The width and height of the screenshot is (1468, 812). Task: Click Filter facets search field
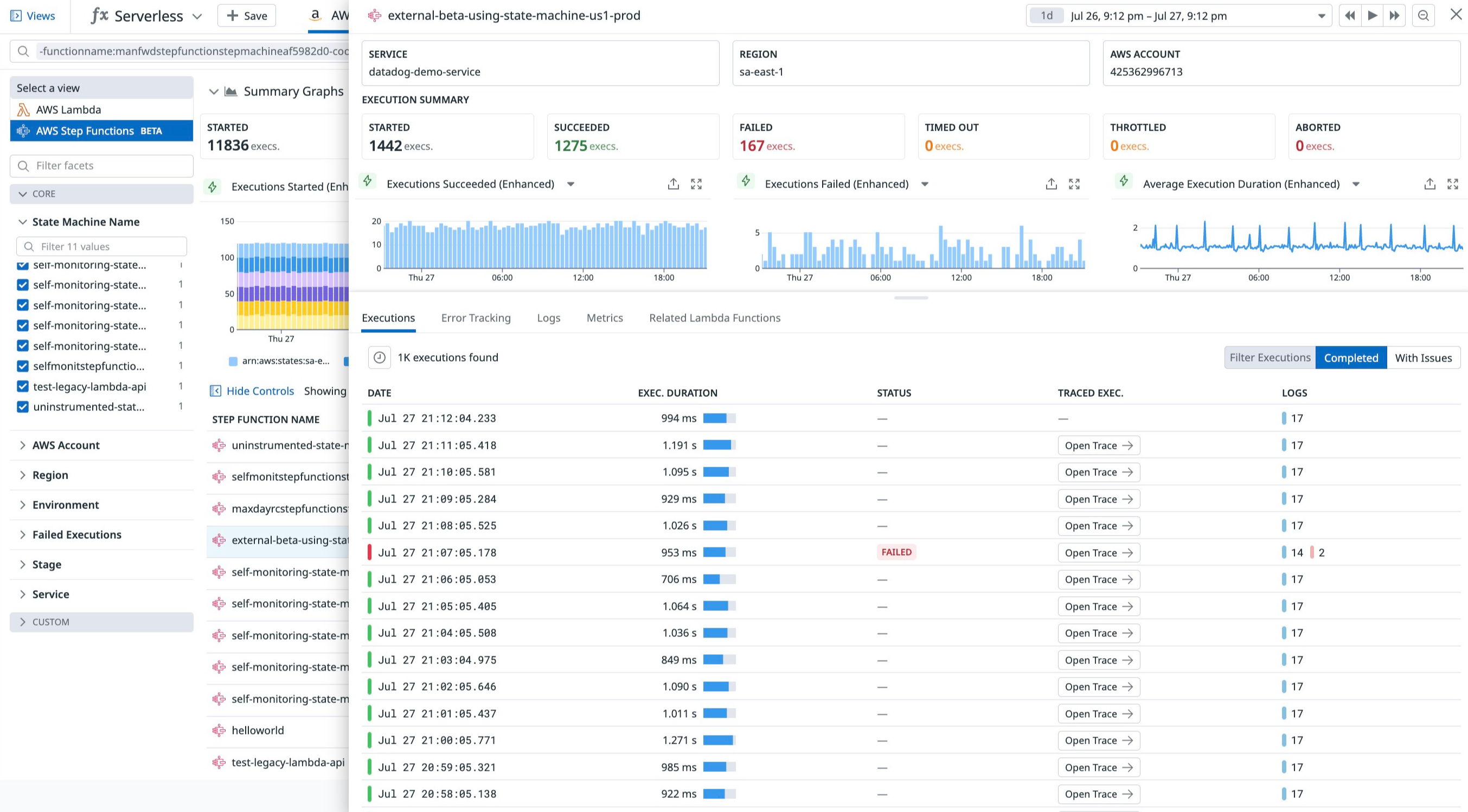(101, 166)
